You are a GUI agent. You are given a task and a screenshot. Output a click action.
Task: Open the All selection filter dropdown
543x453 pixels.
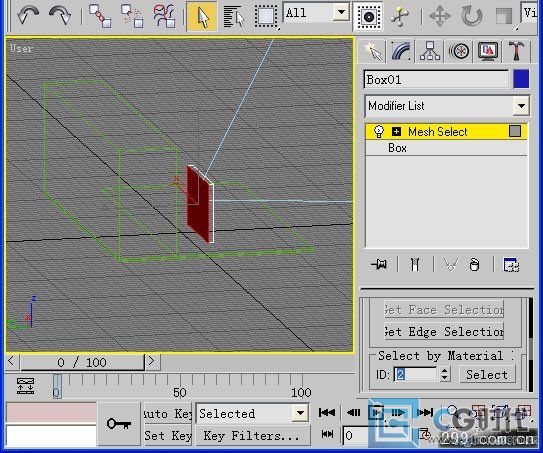316,13
